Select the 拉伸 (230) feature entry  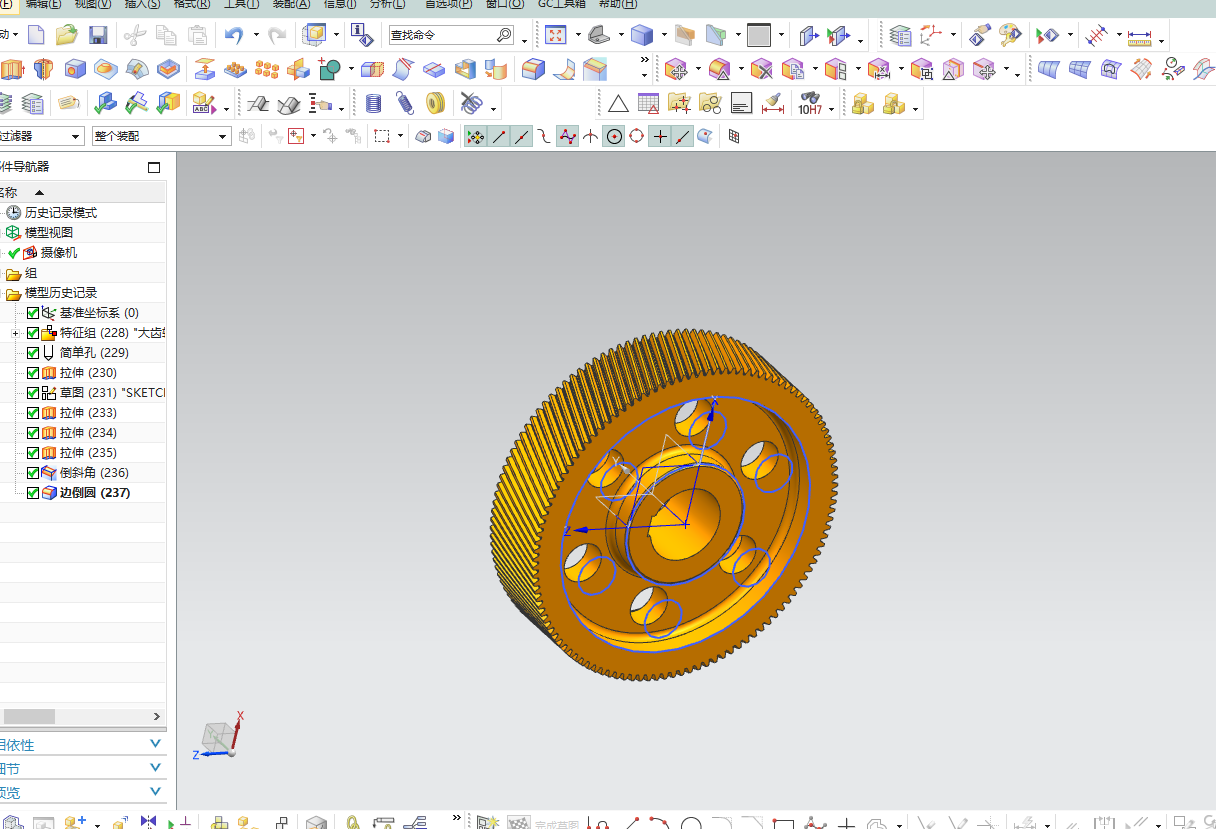coord(88,373)
